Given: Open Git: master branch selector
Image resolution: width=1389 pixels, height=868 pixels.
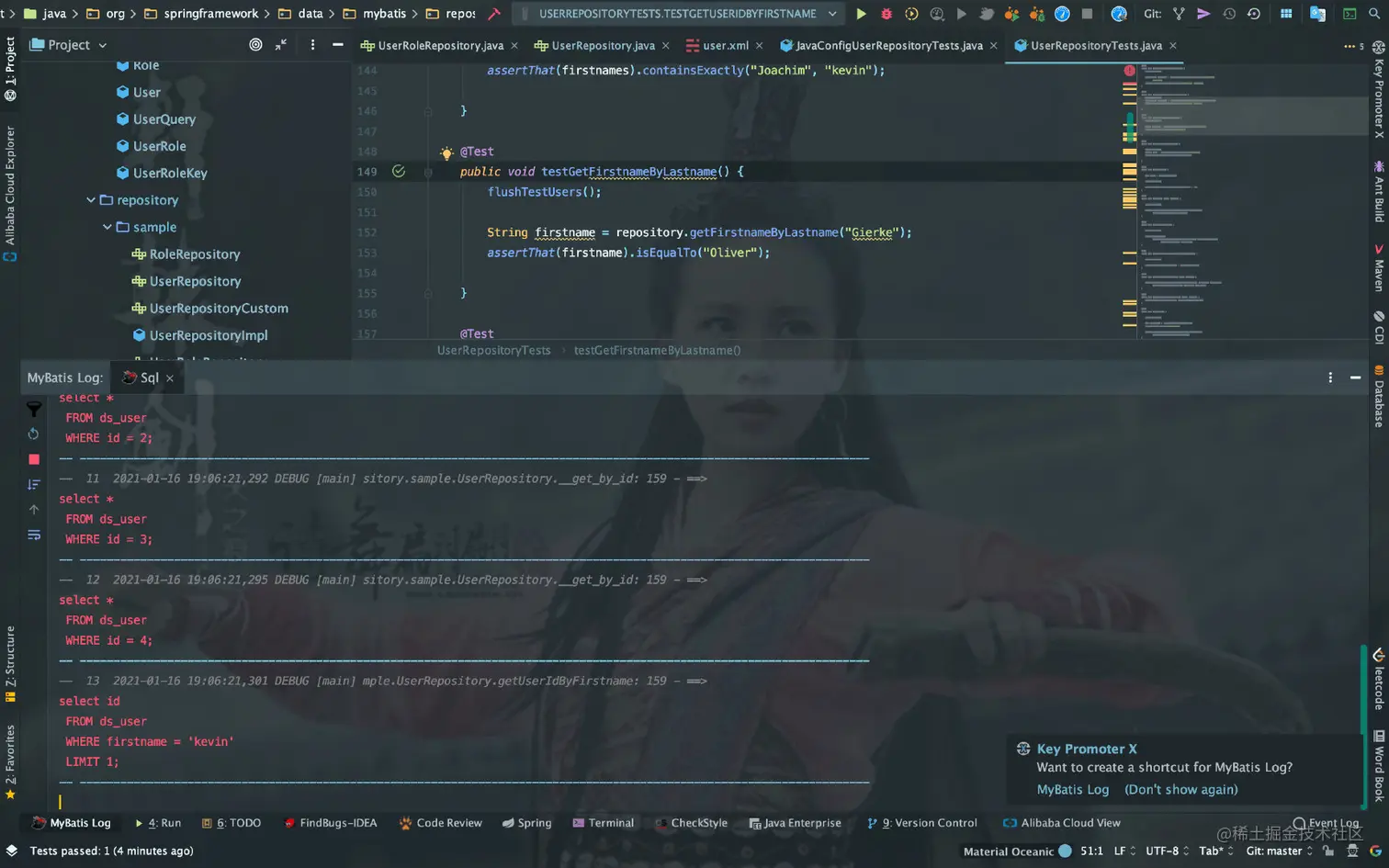Looking at the screenshot, I should coord(1279,851).
